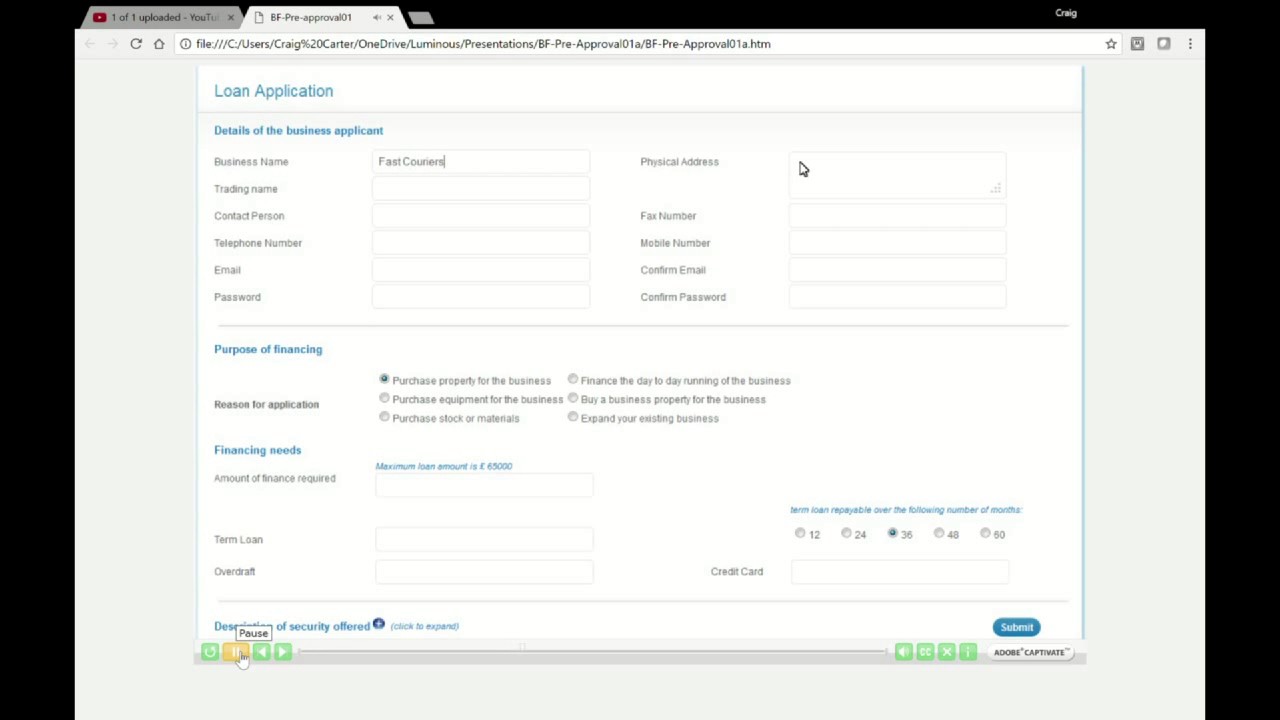Click the Captivate progress slider track
The width and height of the screenshot is (1280, 720).
(x=592, y=652)
